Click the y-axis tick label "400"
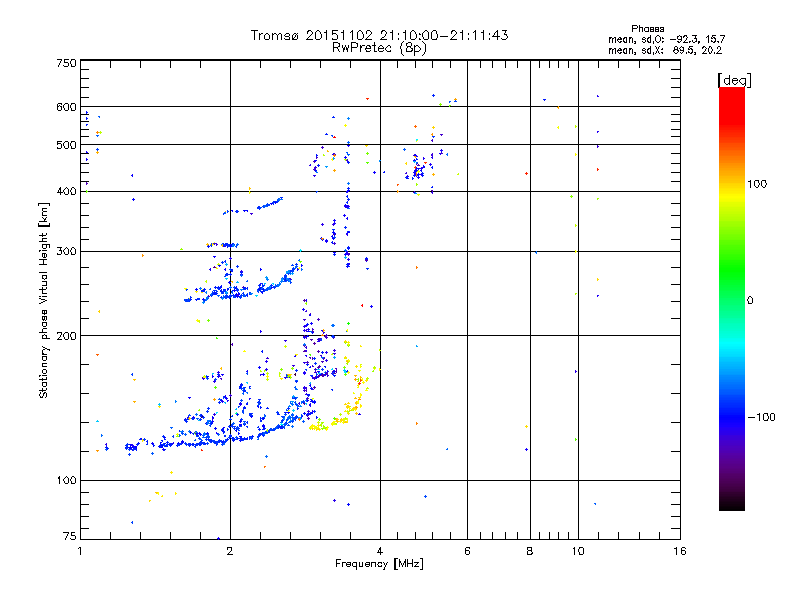 (66, 191)
